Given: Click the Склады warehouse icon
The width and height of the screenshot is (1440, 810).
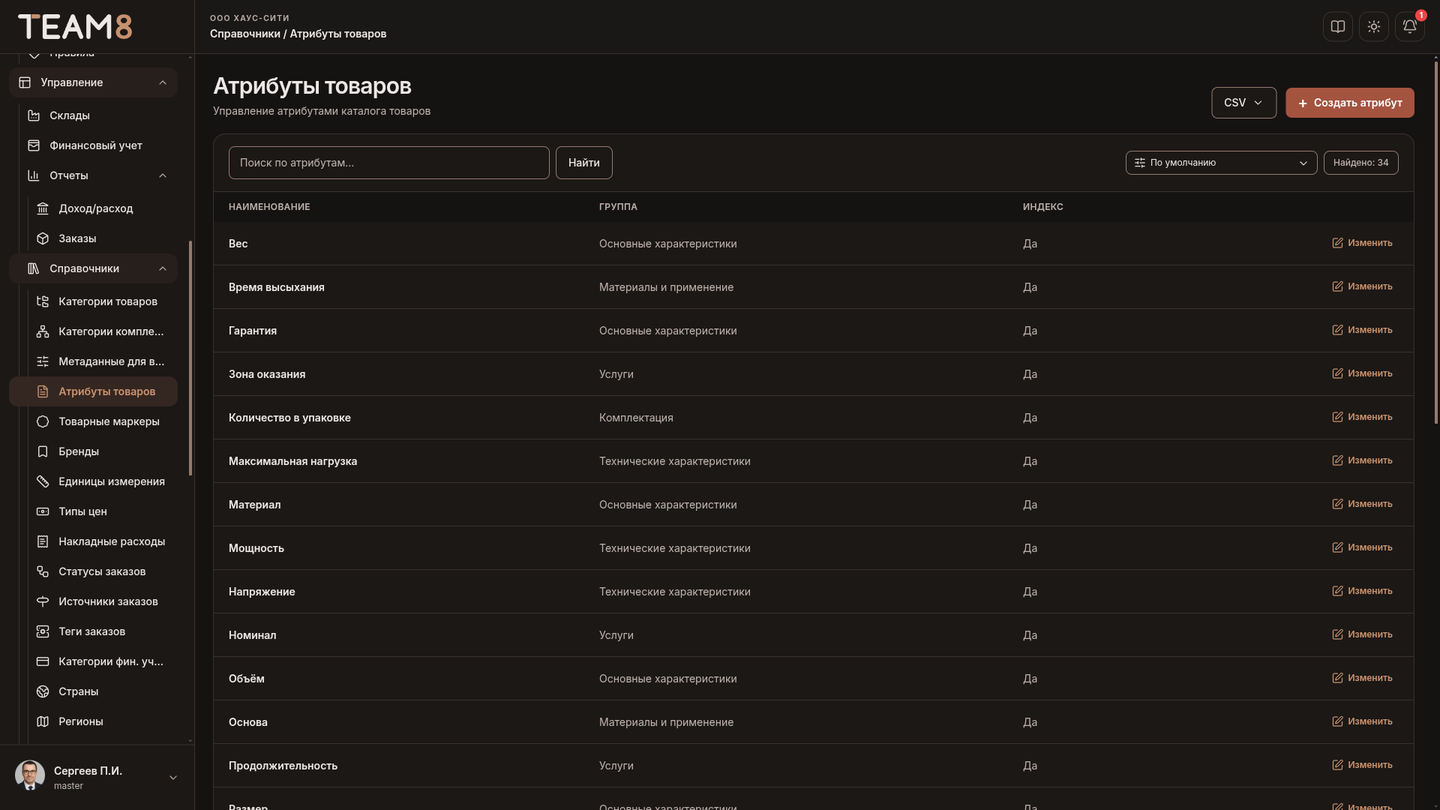Looking at the screenshot, I should point(34,116).
